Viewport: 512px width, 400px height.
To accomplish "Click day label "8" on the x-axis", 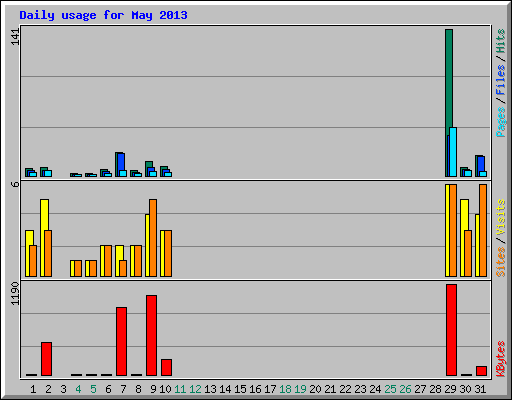I will (x=138, y=389).
